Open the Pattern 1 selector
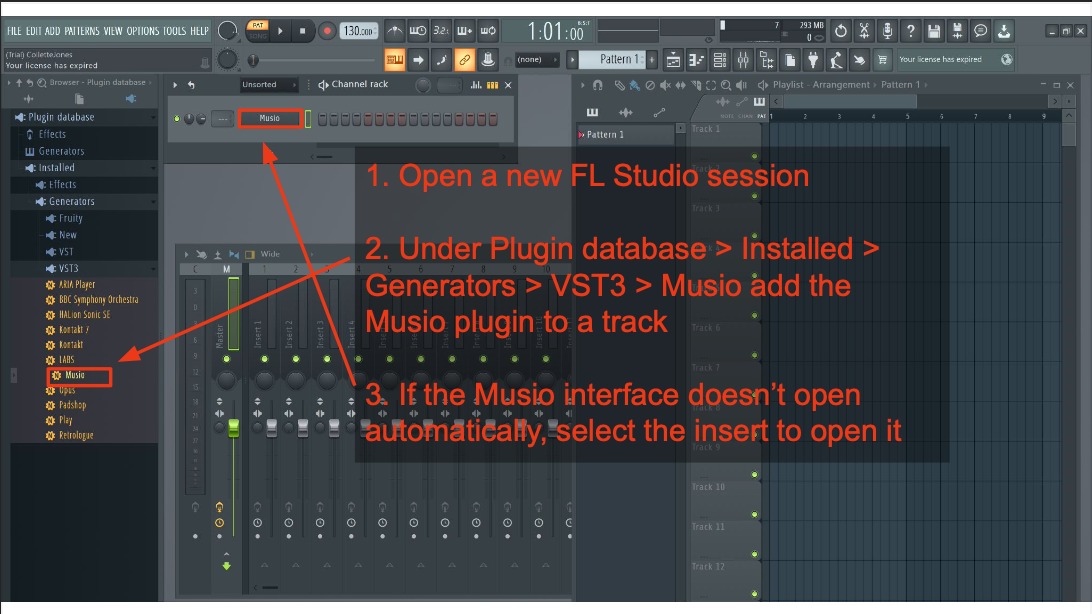 (x=613, y=59)
